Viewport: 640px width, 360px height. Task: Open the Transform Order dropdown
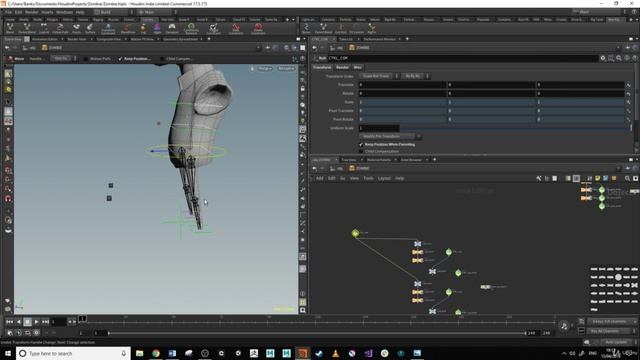(378, 76)
